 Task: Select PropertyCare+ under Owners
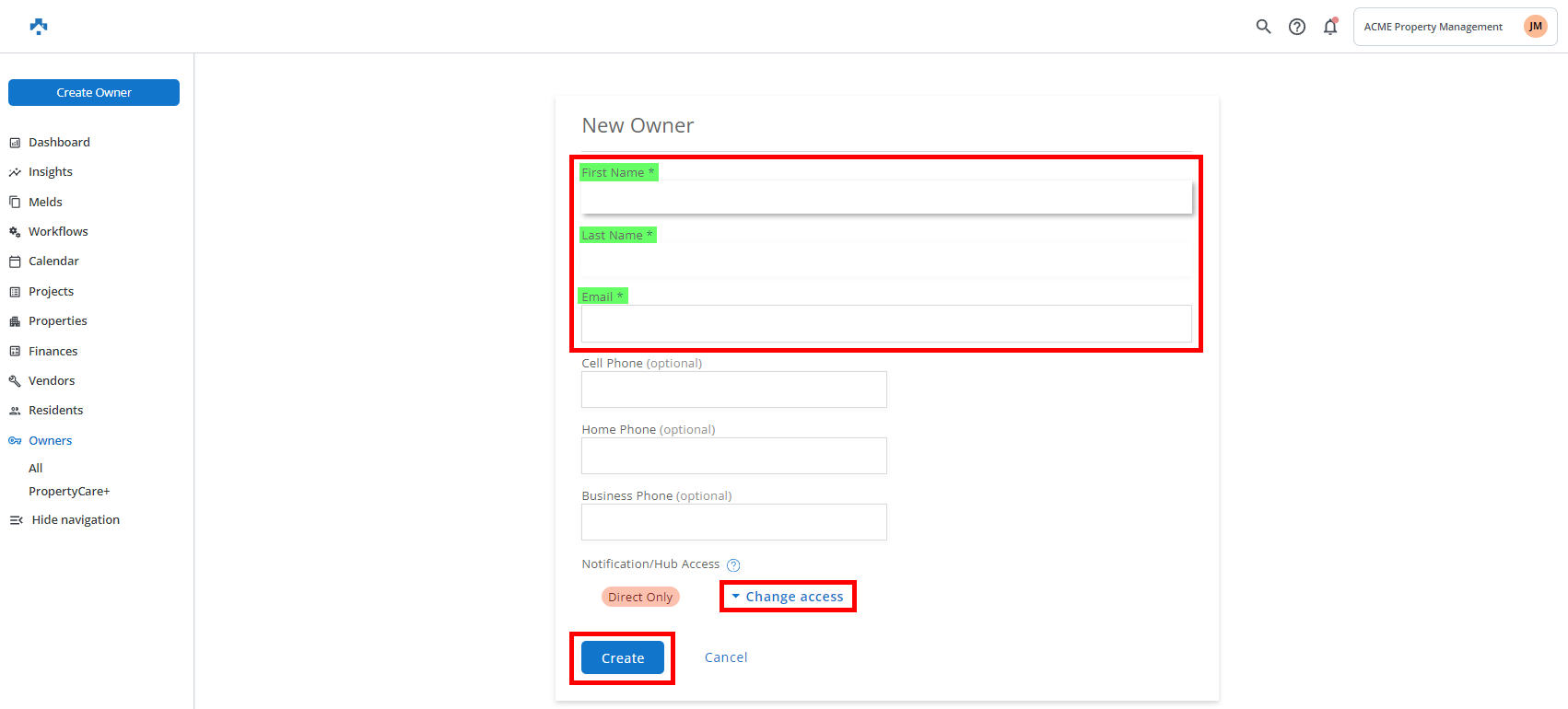pyautogui.click(x=69, y=492)
